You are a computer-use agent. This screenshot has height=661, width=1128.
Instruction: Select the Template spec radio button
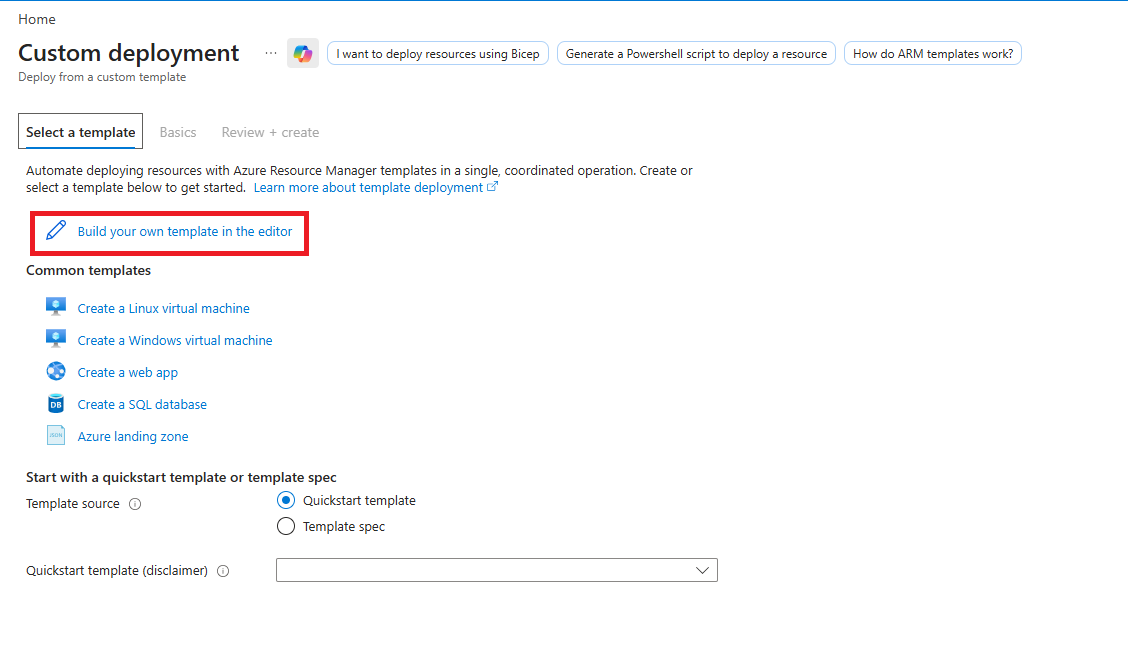pyautogui.click(x=286, y=526)
